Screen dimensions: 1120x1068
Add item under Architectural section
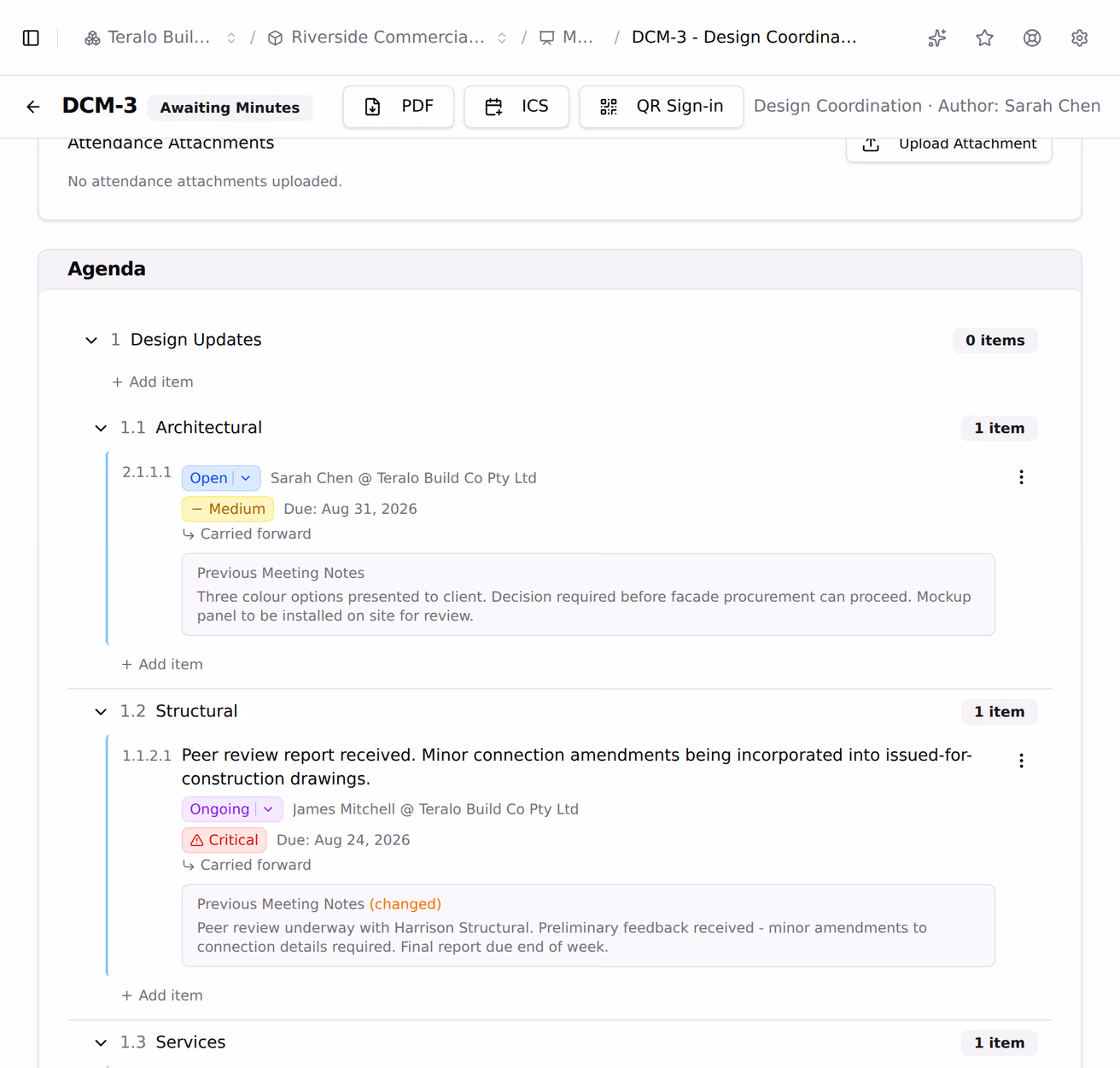coord(162,664)
